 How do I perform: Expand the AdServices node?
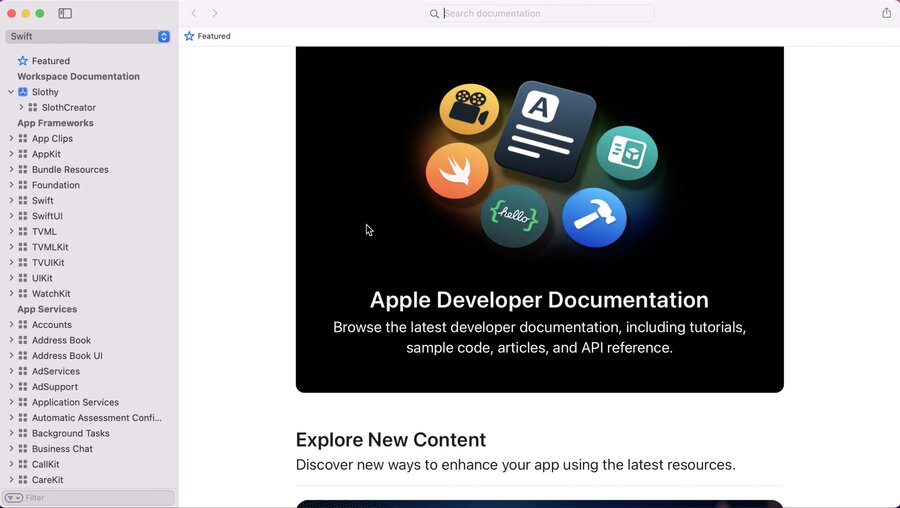[11, 371]
